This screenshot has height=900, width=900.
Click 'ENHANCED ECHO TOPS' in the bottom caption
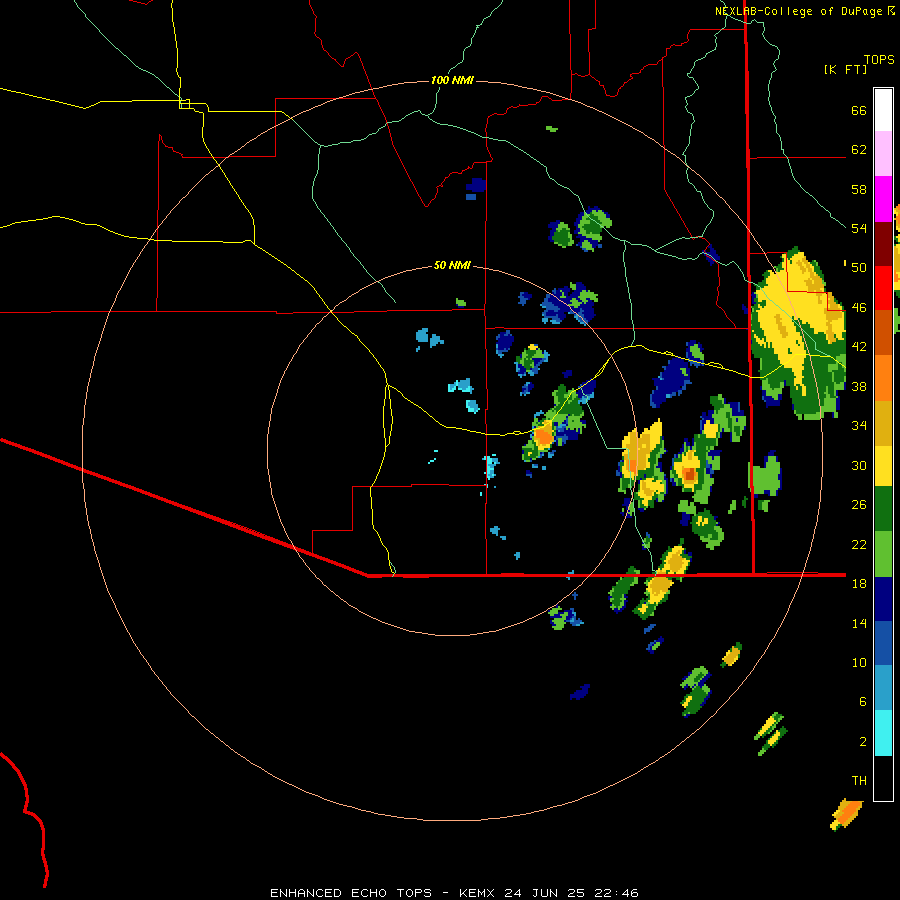pyautogui.click(x=351, y=893)
